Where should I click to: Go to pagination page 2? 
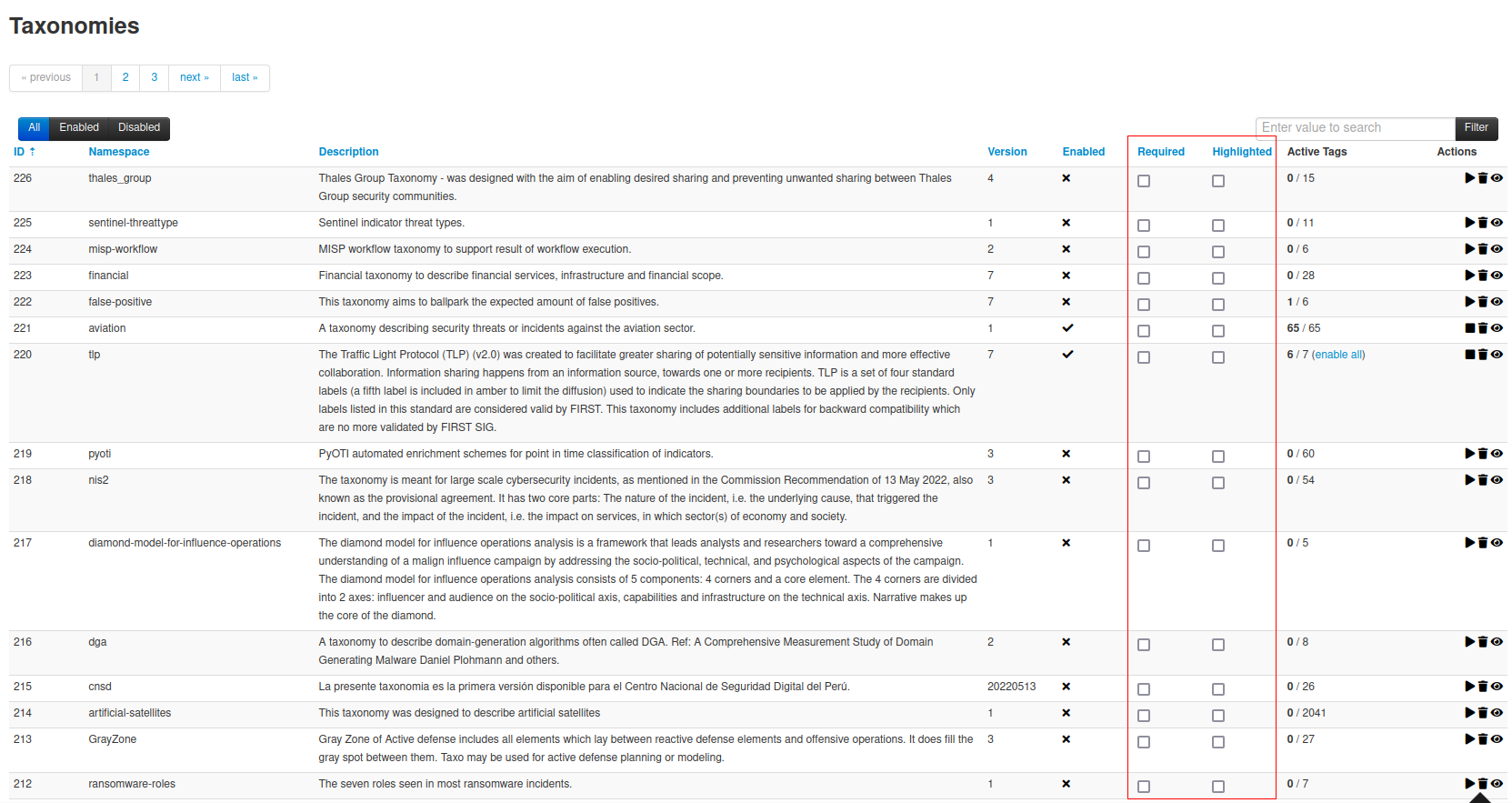tap(125, 77)
